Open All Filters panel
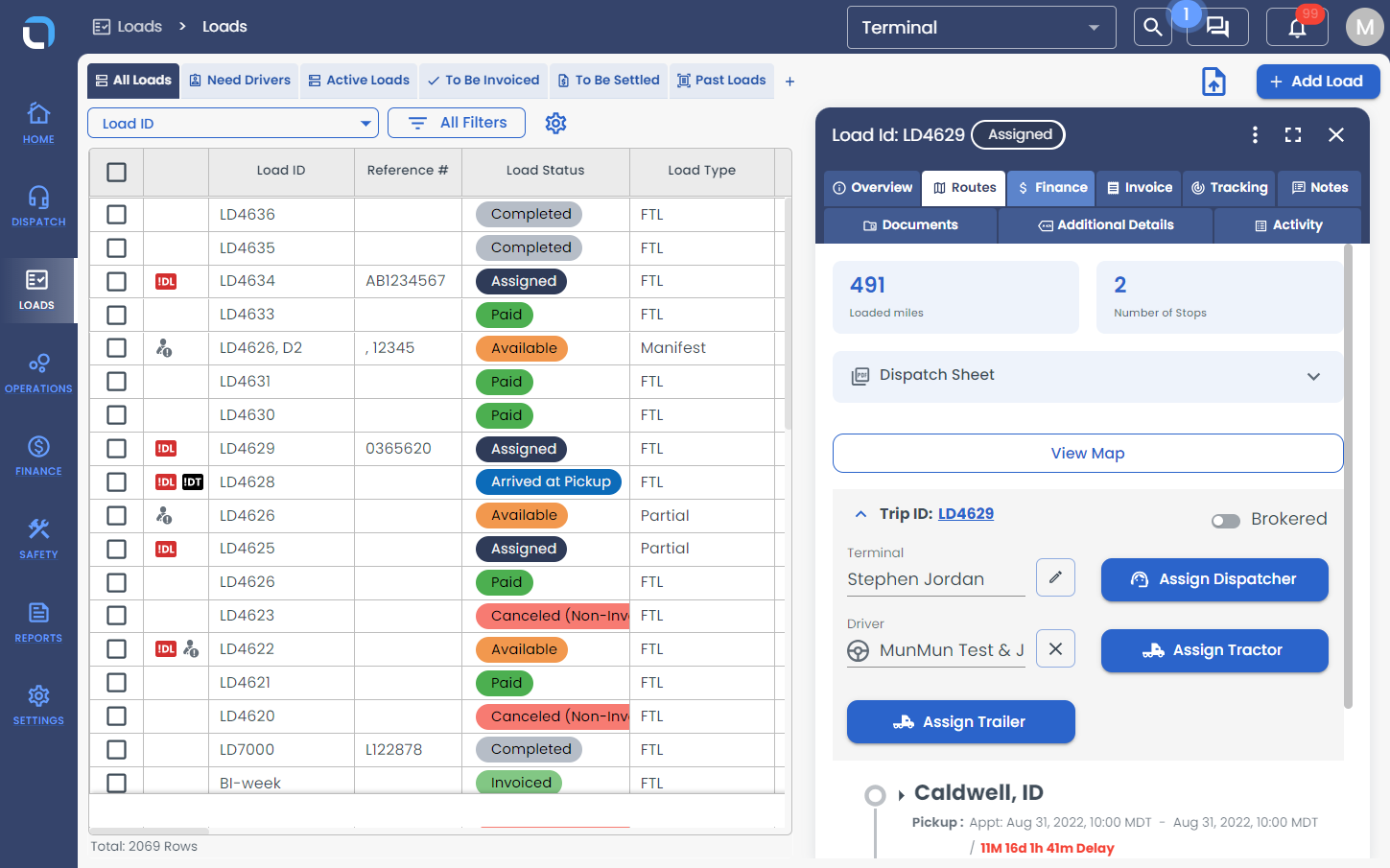Screen dimensions: 1390x868 tap(457, 123)
